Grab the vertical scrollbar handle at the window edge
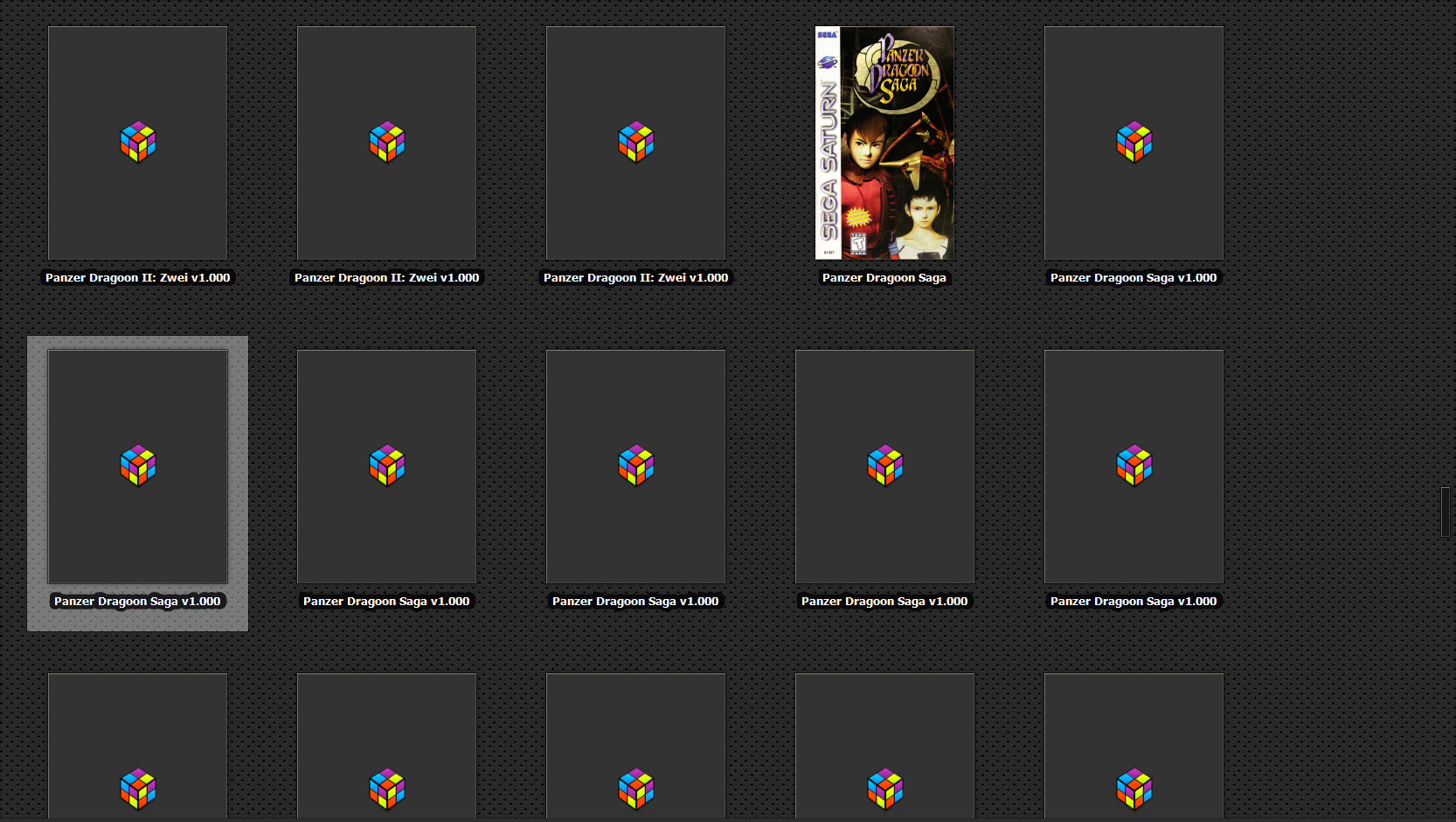Screen dimensions: 1456x822 point(1446,512)
